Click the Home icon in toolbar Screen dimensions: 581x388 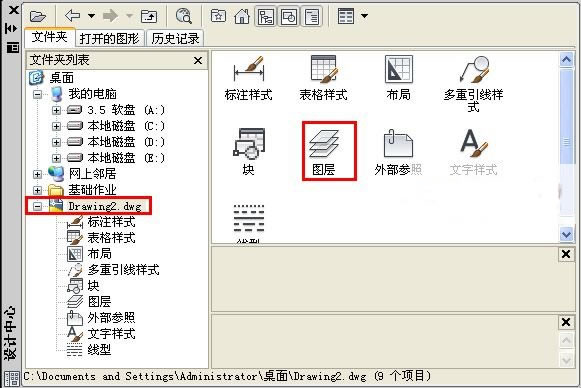[242, 16]
